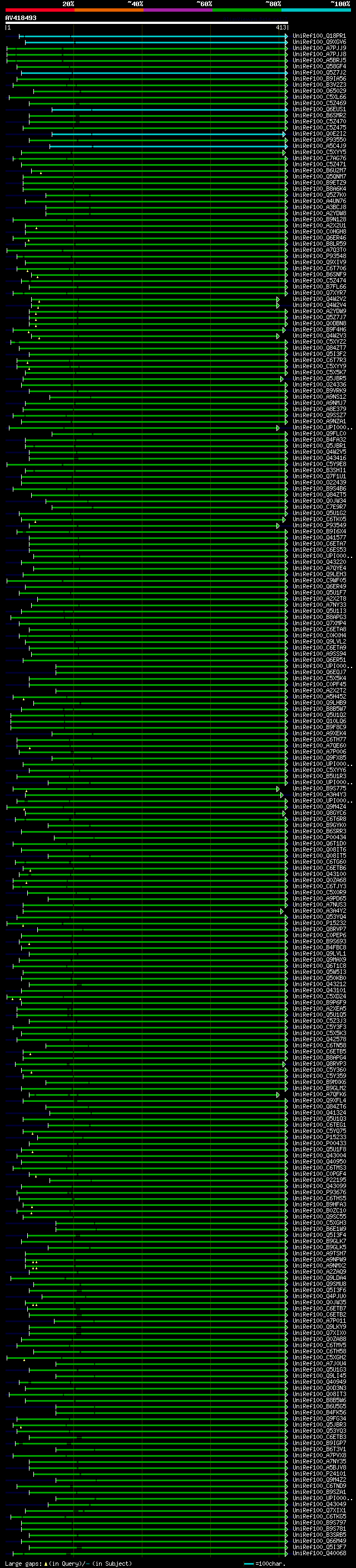This screenshot has height=1568, width=356.
Task: Select the UniRef100_Q9LHB9 label
Action: point(319,703)
